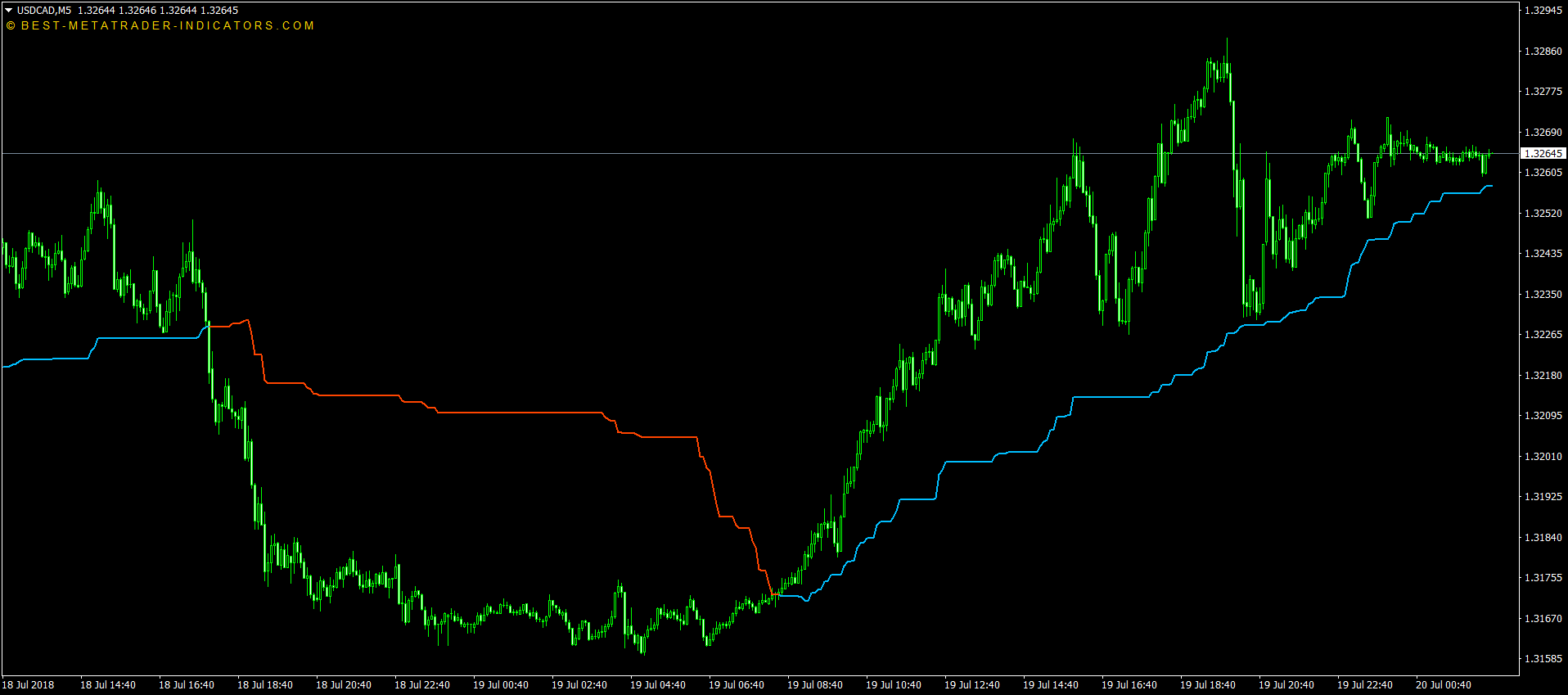Select the price axis value 1.32860
Screen dimensions: 1568x695
click(1543, 51)
